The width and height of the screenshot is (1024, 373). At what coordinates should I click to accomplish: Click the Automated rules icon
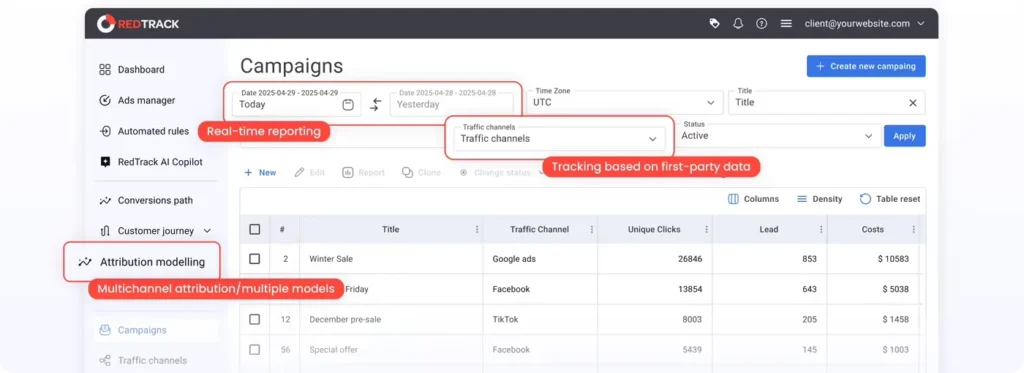point(104,131)
